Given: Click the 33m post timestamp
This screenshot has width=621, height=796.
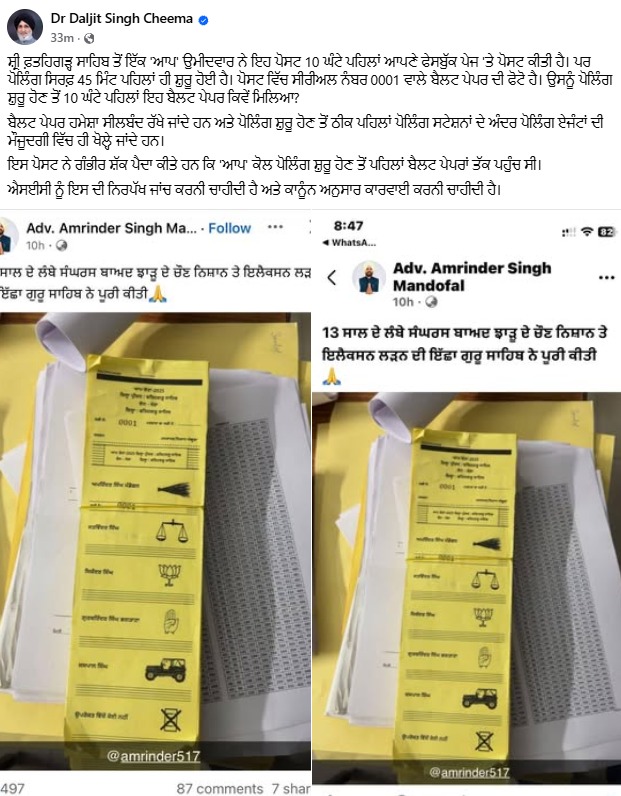Looking at the screenshot, I should pos(61,38).
